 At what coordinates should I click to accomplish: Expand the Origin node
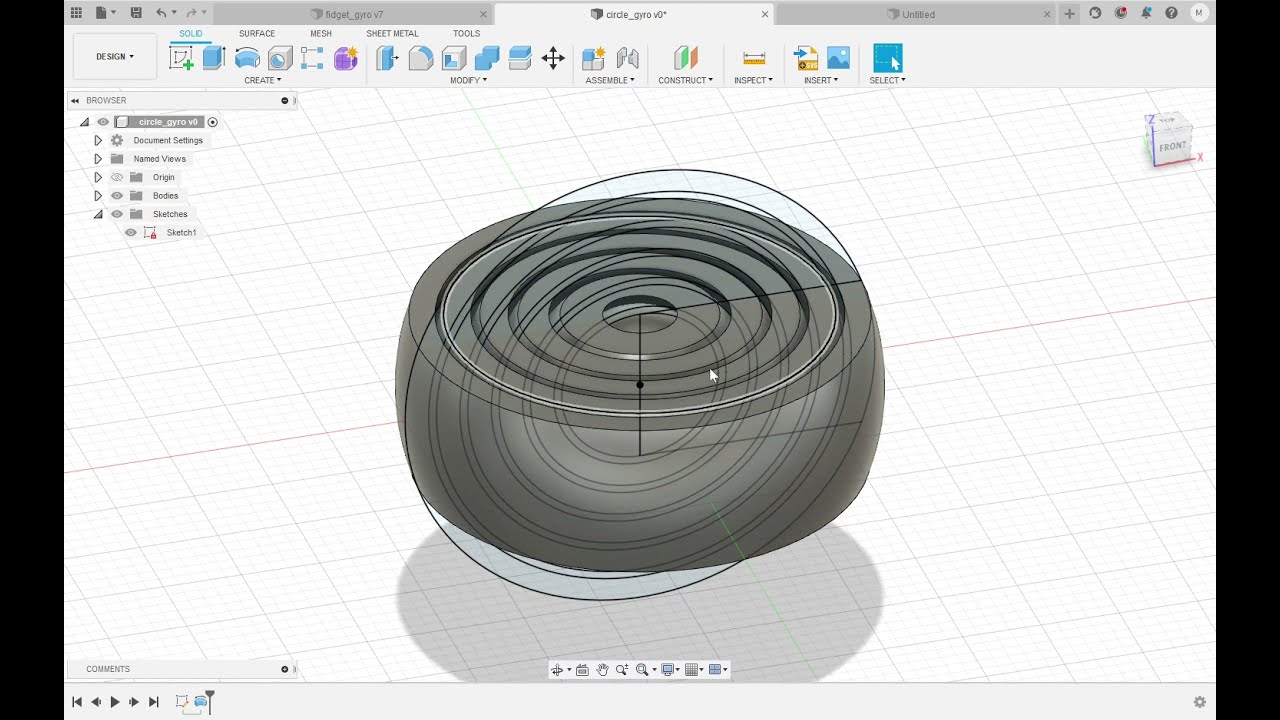(x=98, y=177)
